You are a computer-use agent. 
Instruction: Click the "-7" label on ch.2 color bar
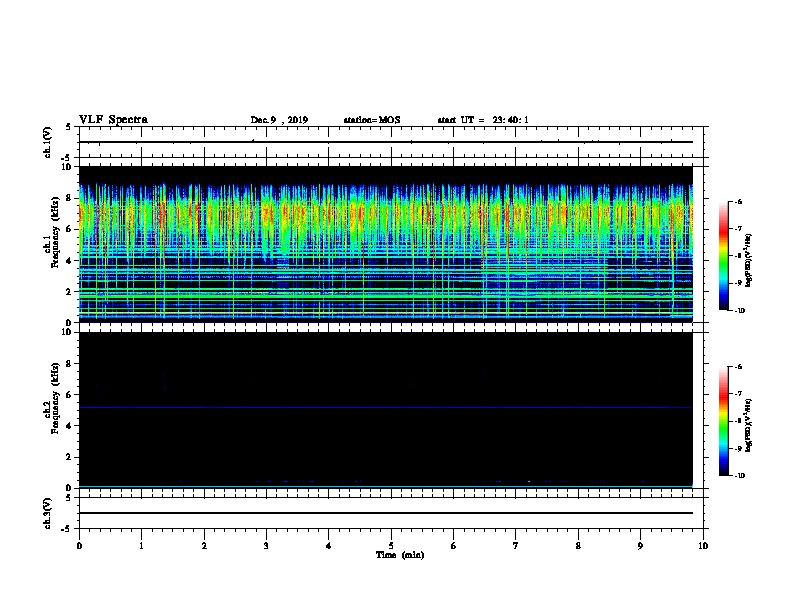tap(737, 394)
